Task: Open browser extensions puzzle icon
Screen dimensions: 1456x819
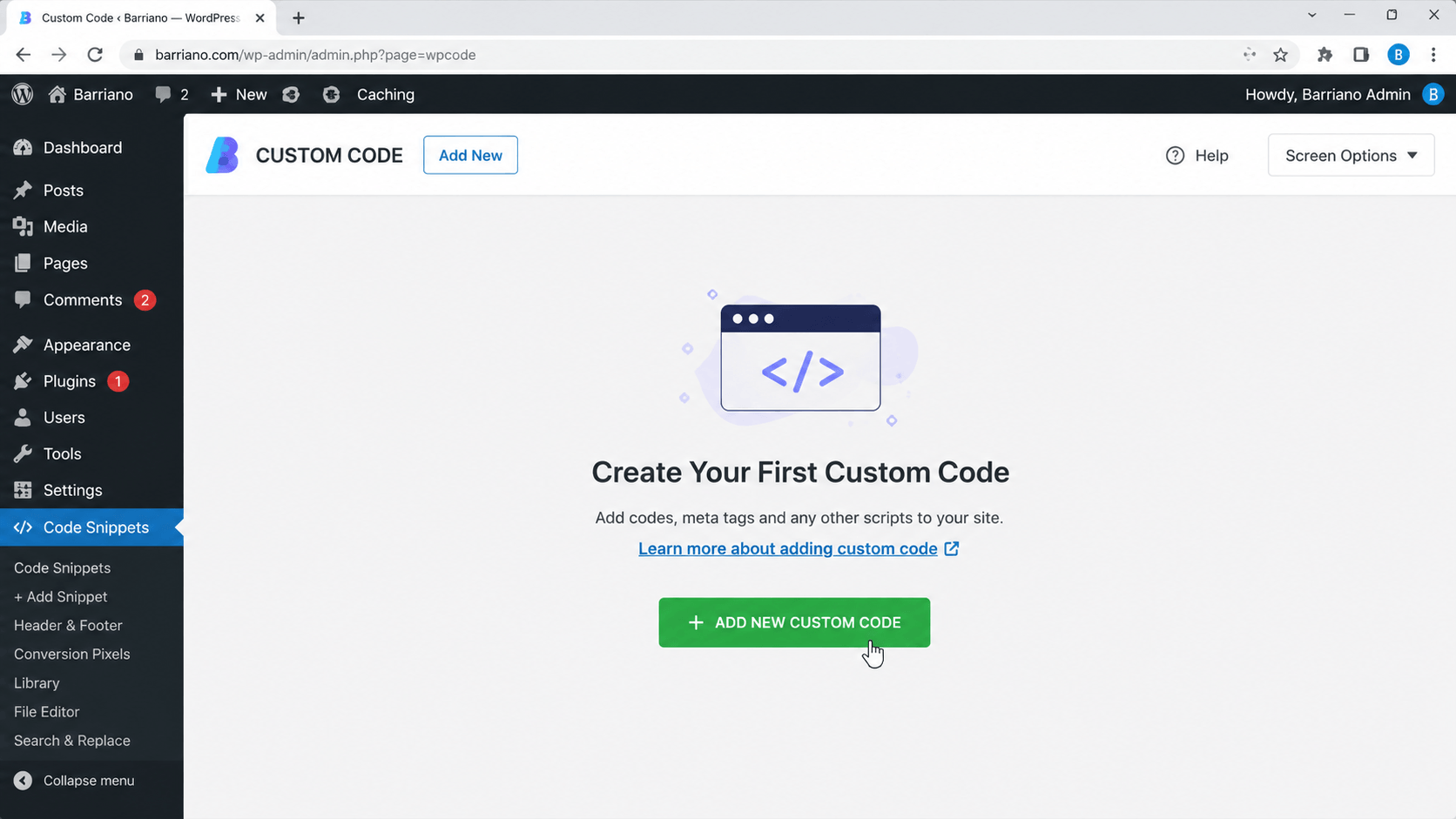Action: coord(1325,55)
